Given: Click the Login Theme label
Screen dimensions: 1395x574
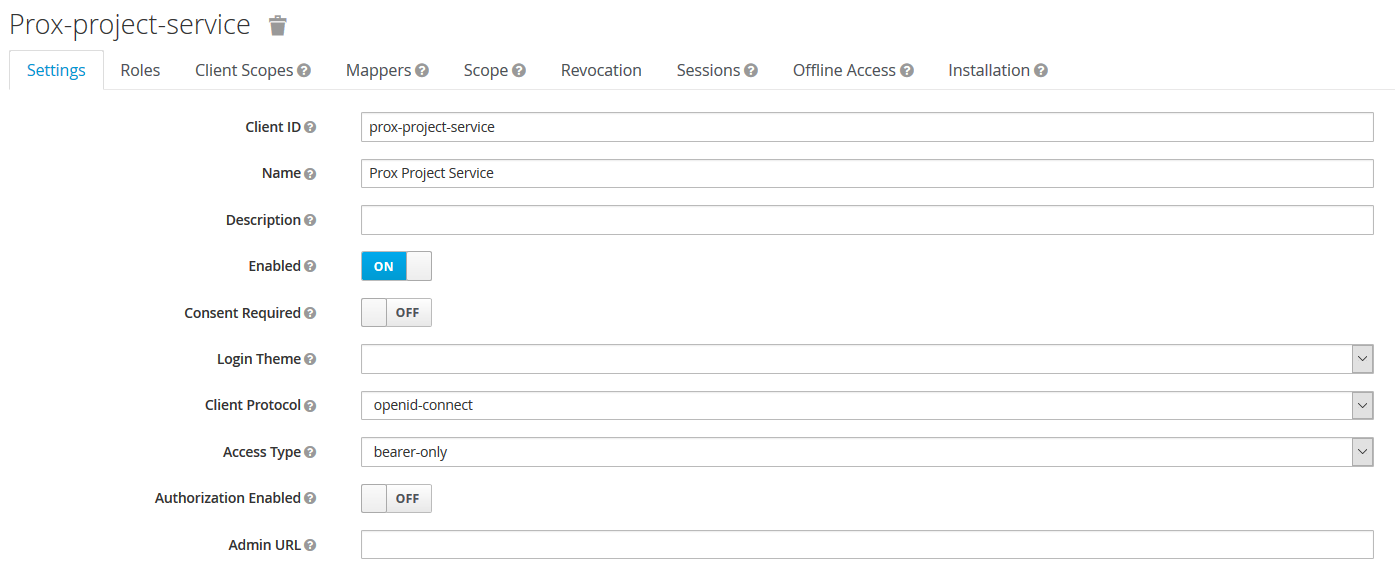Looking at the screenshot, I should coord(259,359).
